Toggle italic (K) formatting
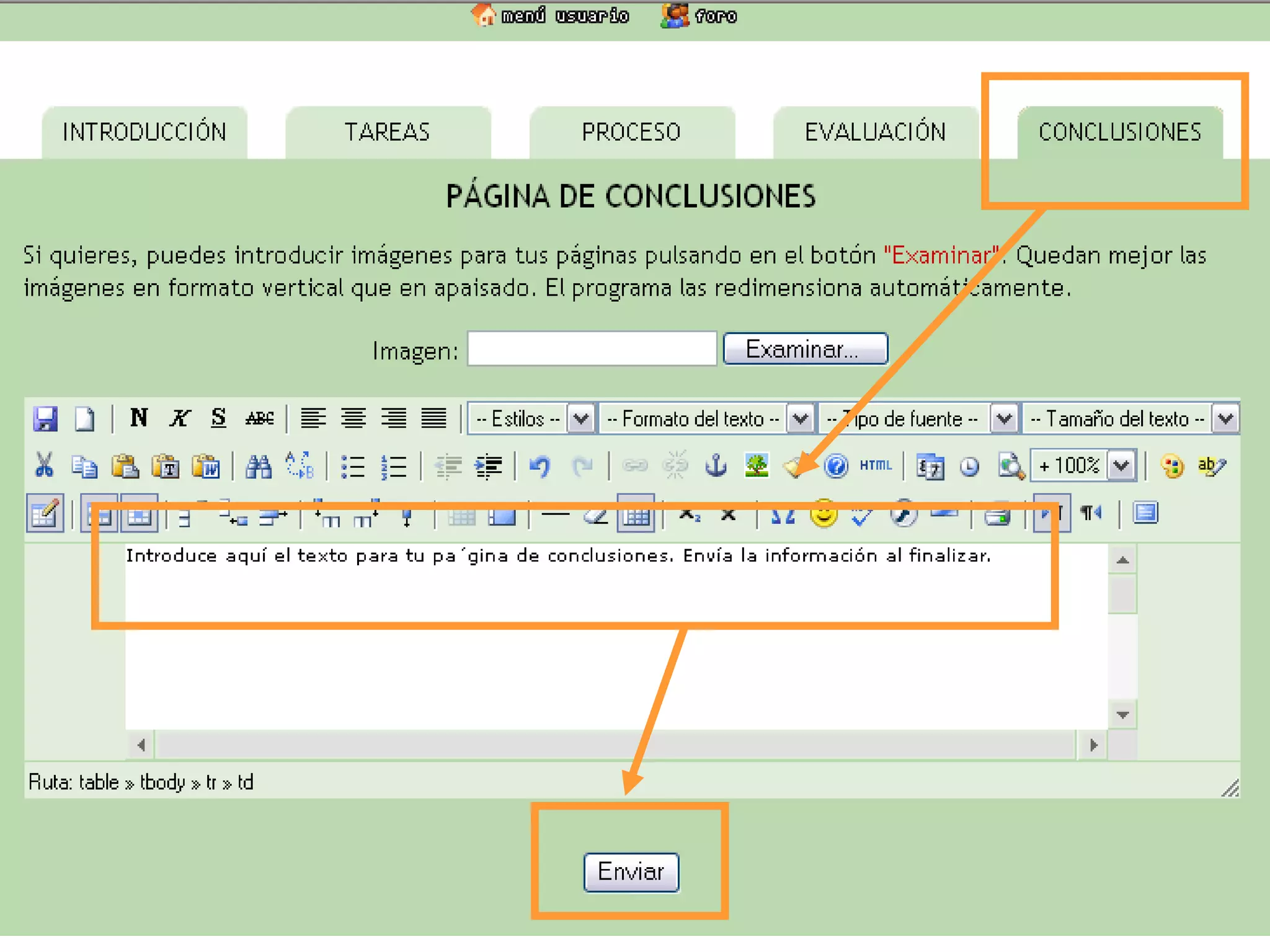Viewport: 1270px width, 952px height. 179,418
